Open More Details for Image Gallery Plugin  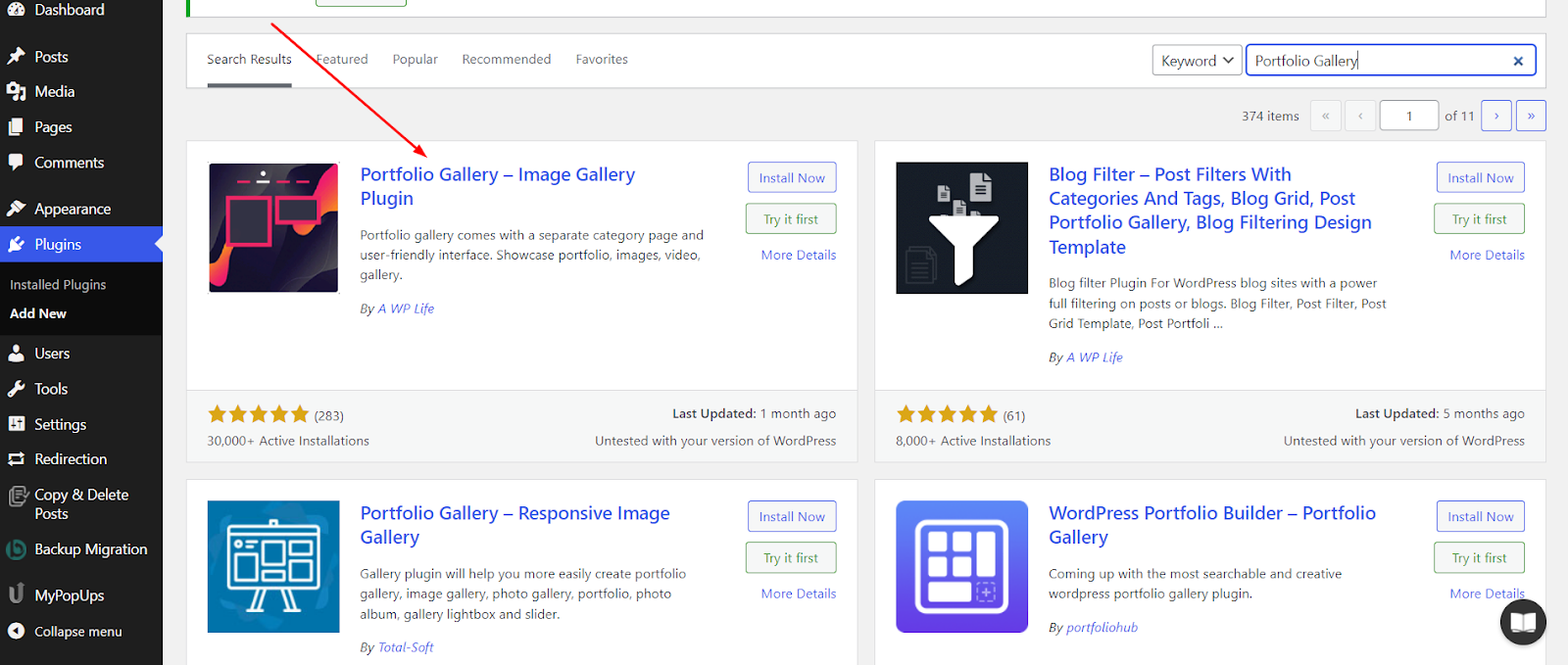[799, 255]
